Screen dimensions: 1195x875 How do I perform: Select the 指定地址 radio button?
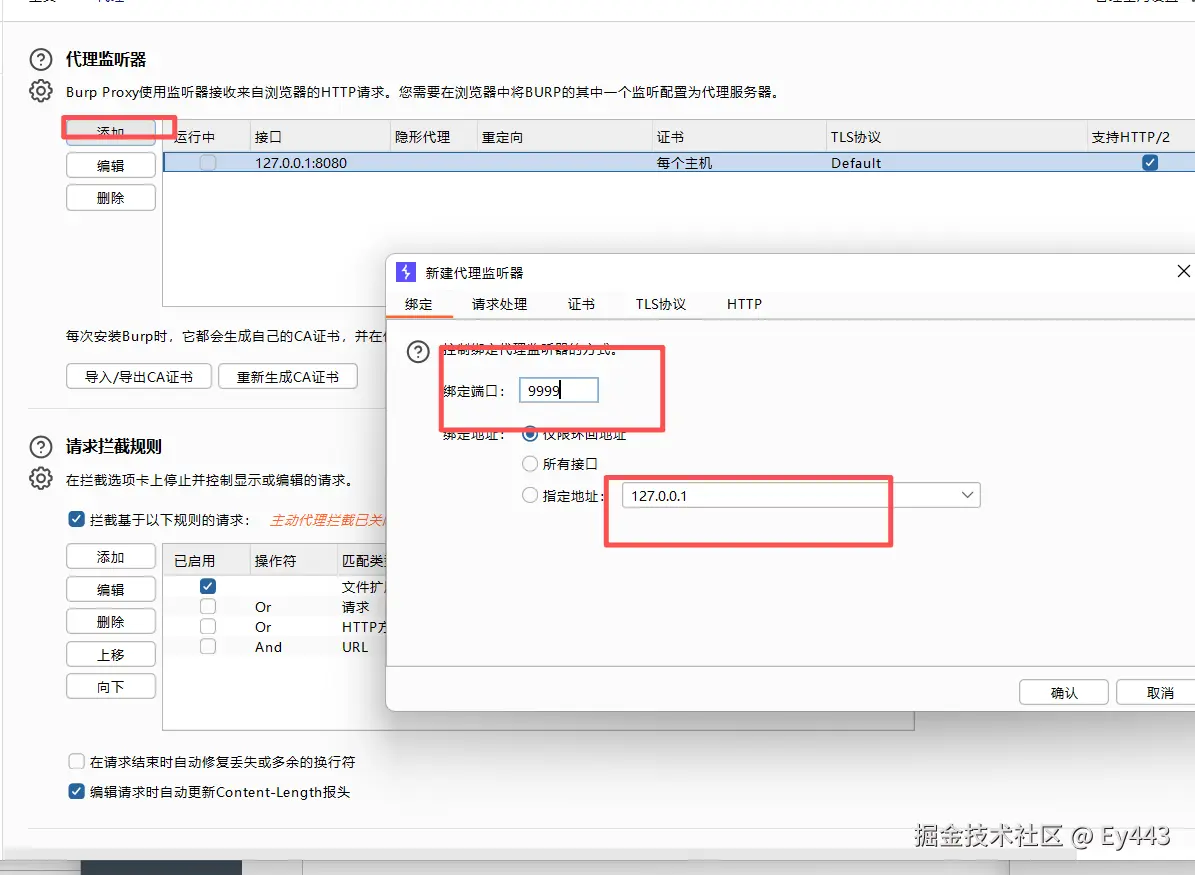(x=530, y=495)
